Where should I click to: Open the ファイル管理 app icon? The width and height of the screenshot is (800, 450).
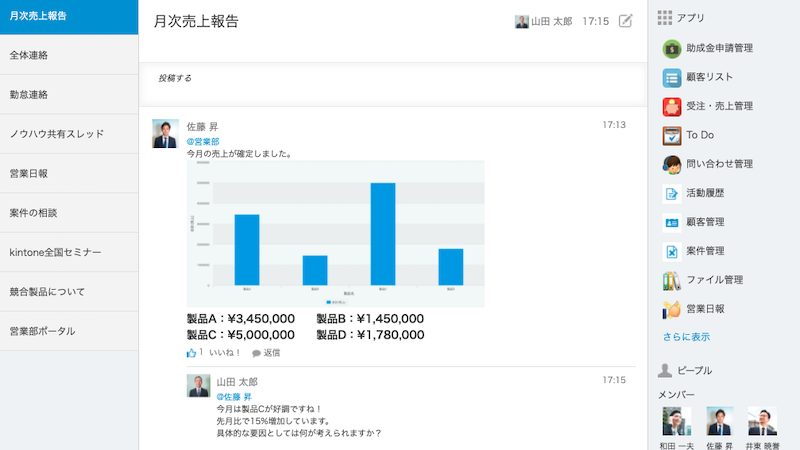tap(671, 280)
